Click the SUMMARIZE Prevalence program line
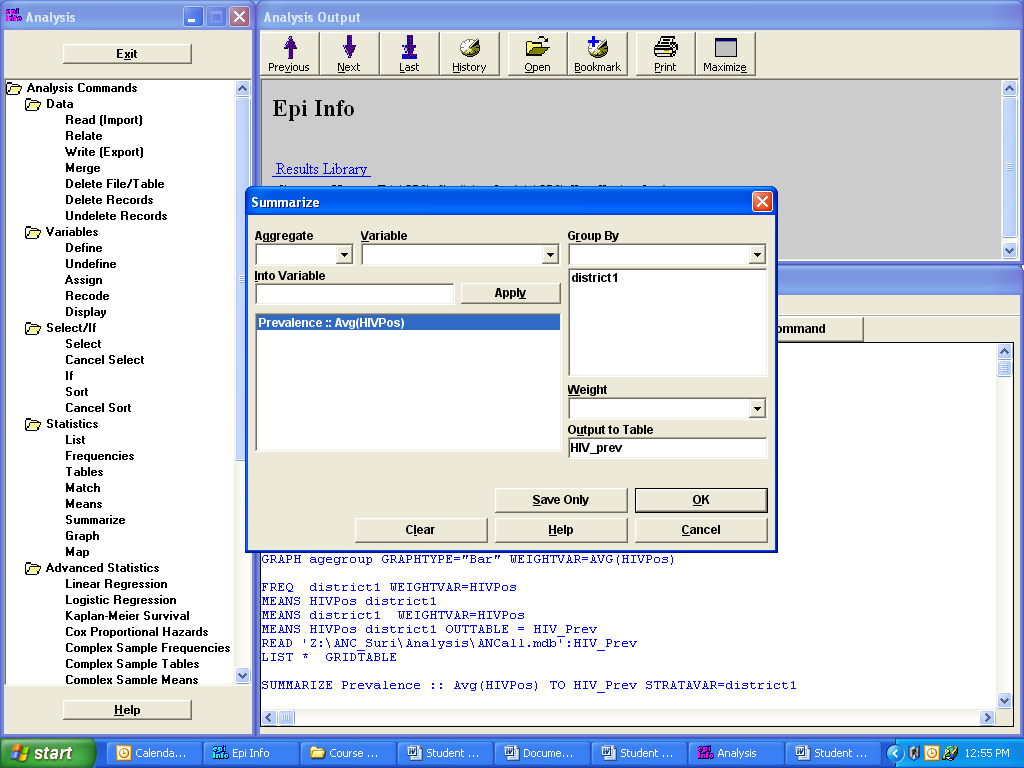The image size is (1024, 768). [x=529, y=686]
